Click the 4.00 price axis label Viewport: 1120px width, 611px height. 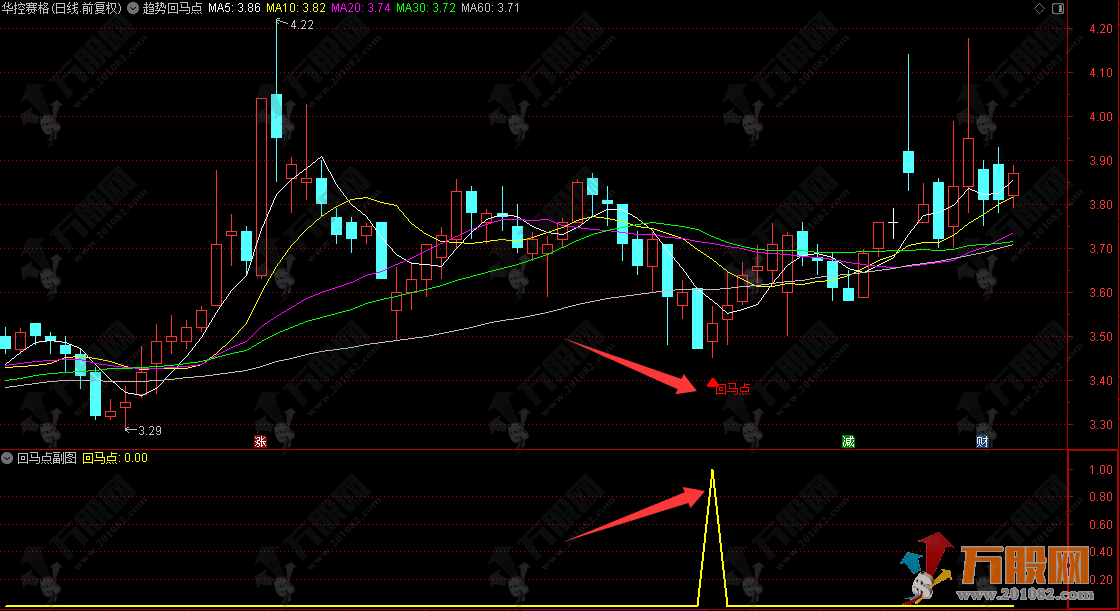coord(1101,116)
